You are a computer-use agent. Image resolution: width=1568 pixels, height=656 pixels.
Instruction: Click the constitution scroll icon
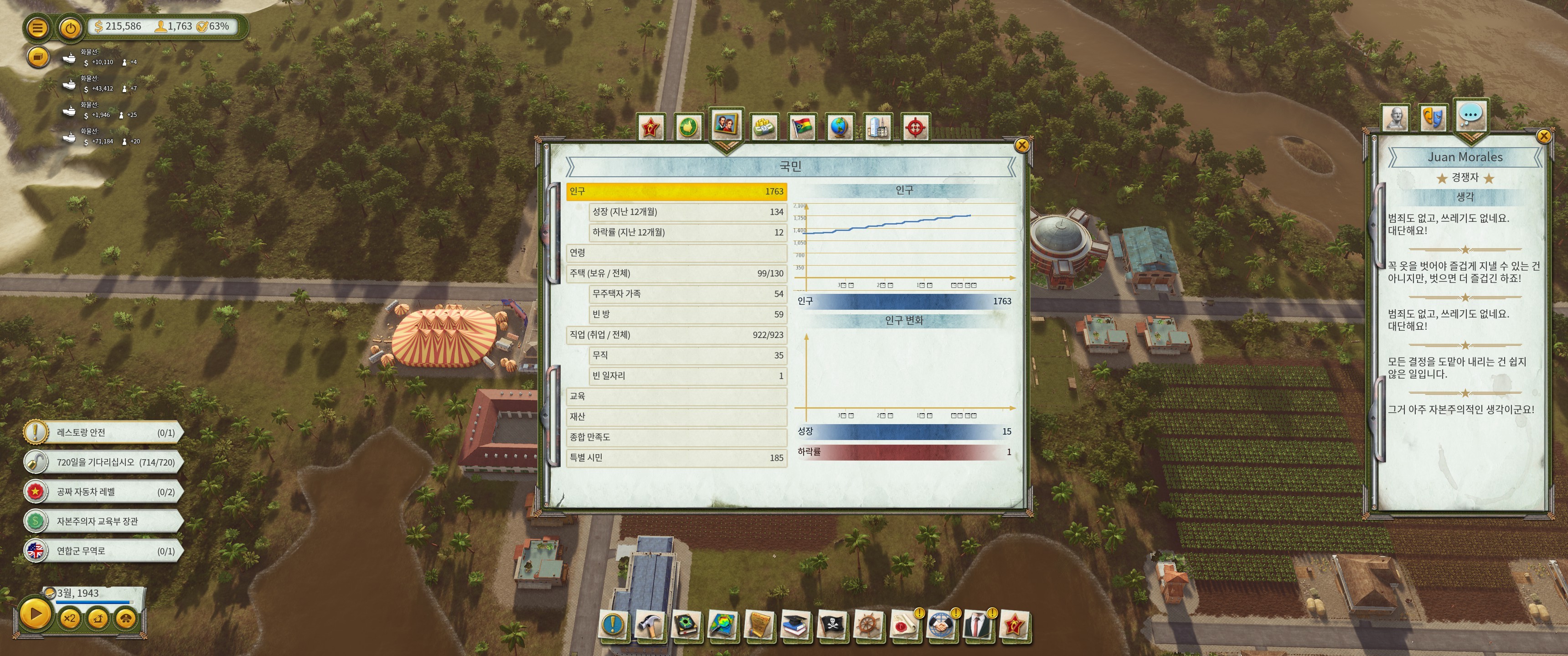[x=759, y=625]
